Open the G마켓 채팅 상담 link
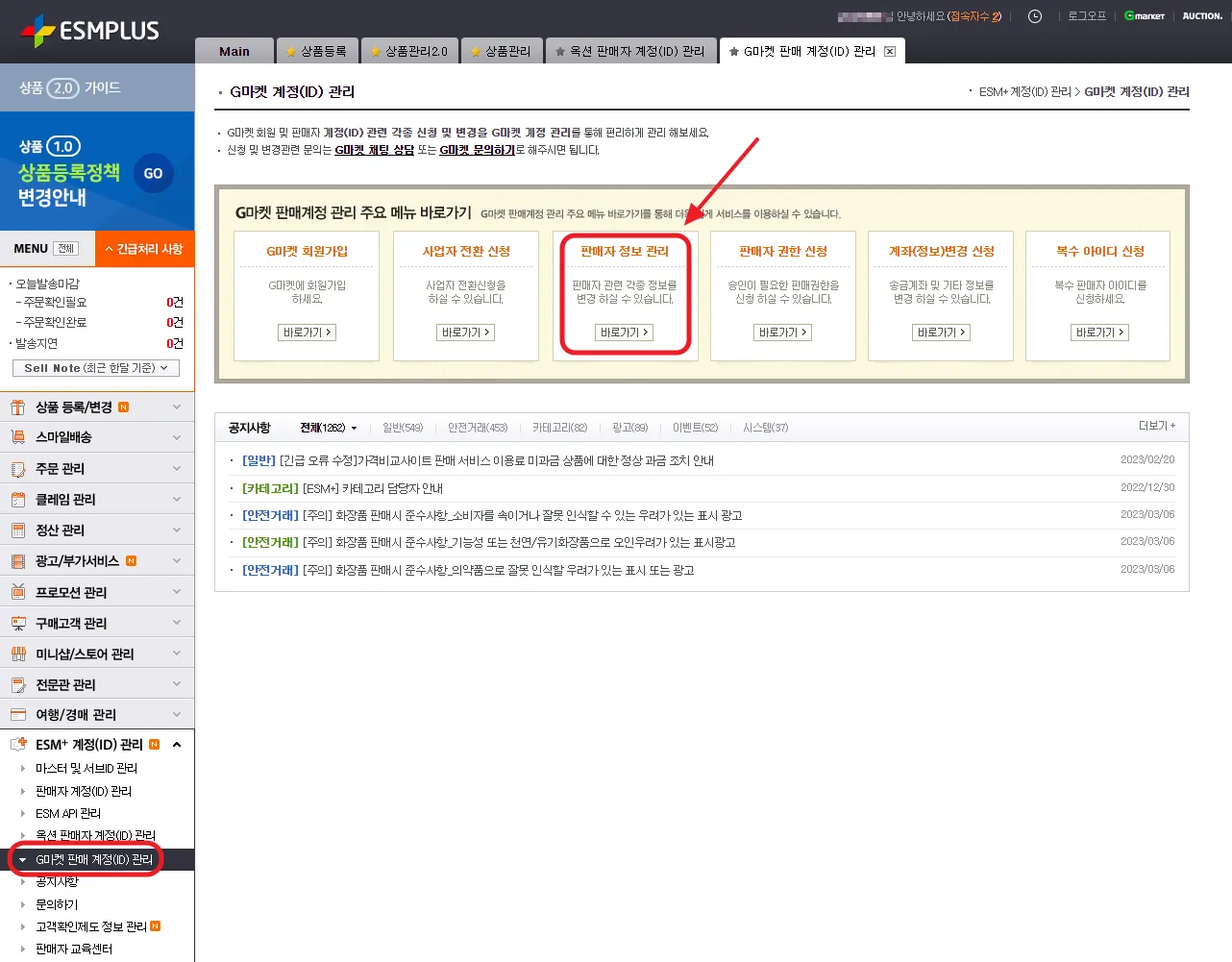This screenshot has width=1232, height=962. point(375,150)
